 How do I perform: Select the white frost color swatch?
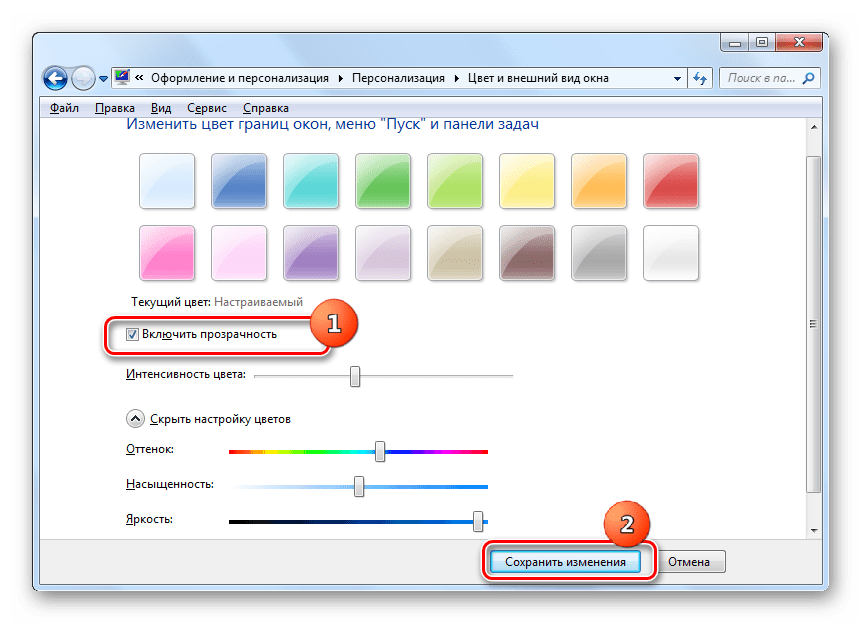[671, 253]
